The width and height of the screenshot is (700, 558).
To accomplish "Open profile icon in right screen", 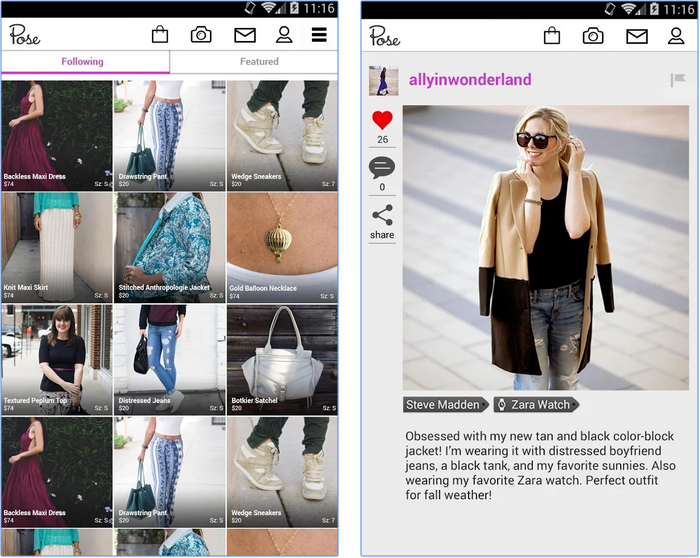I will click(676, 36).
